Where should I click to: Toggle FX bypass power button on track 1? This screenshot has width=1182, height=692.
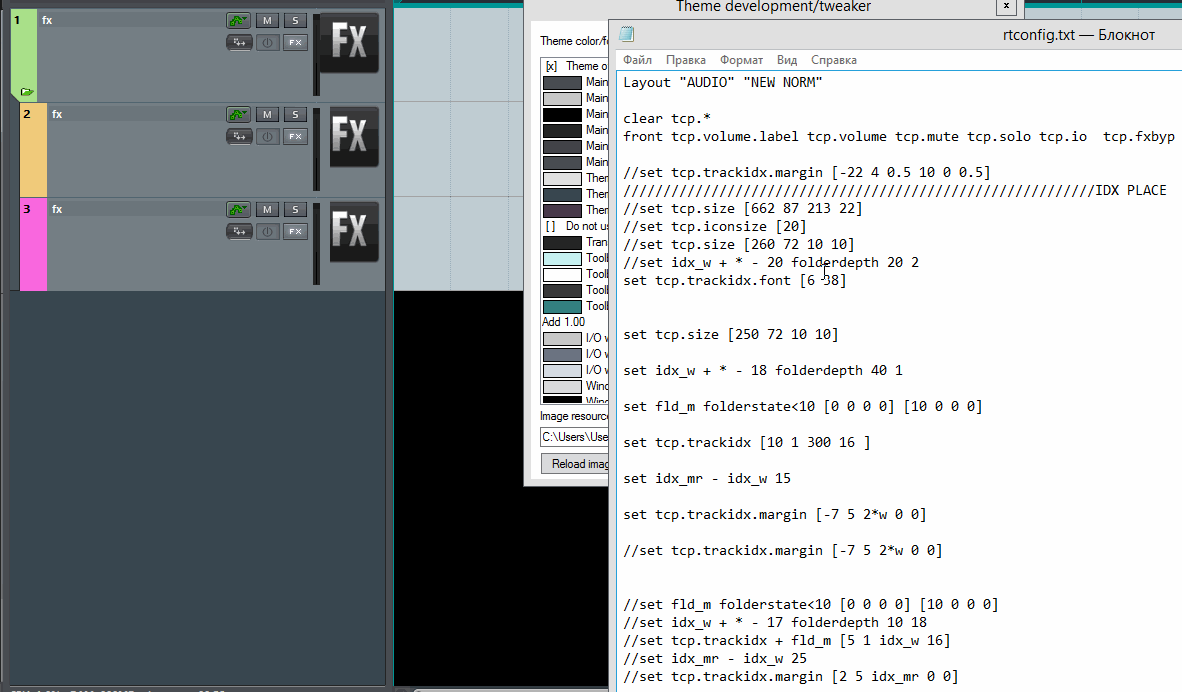pyautogui.click(x=267, y=42)
